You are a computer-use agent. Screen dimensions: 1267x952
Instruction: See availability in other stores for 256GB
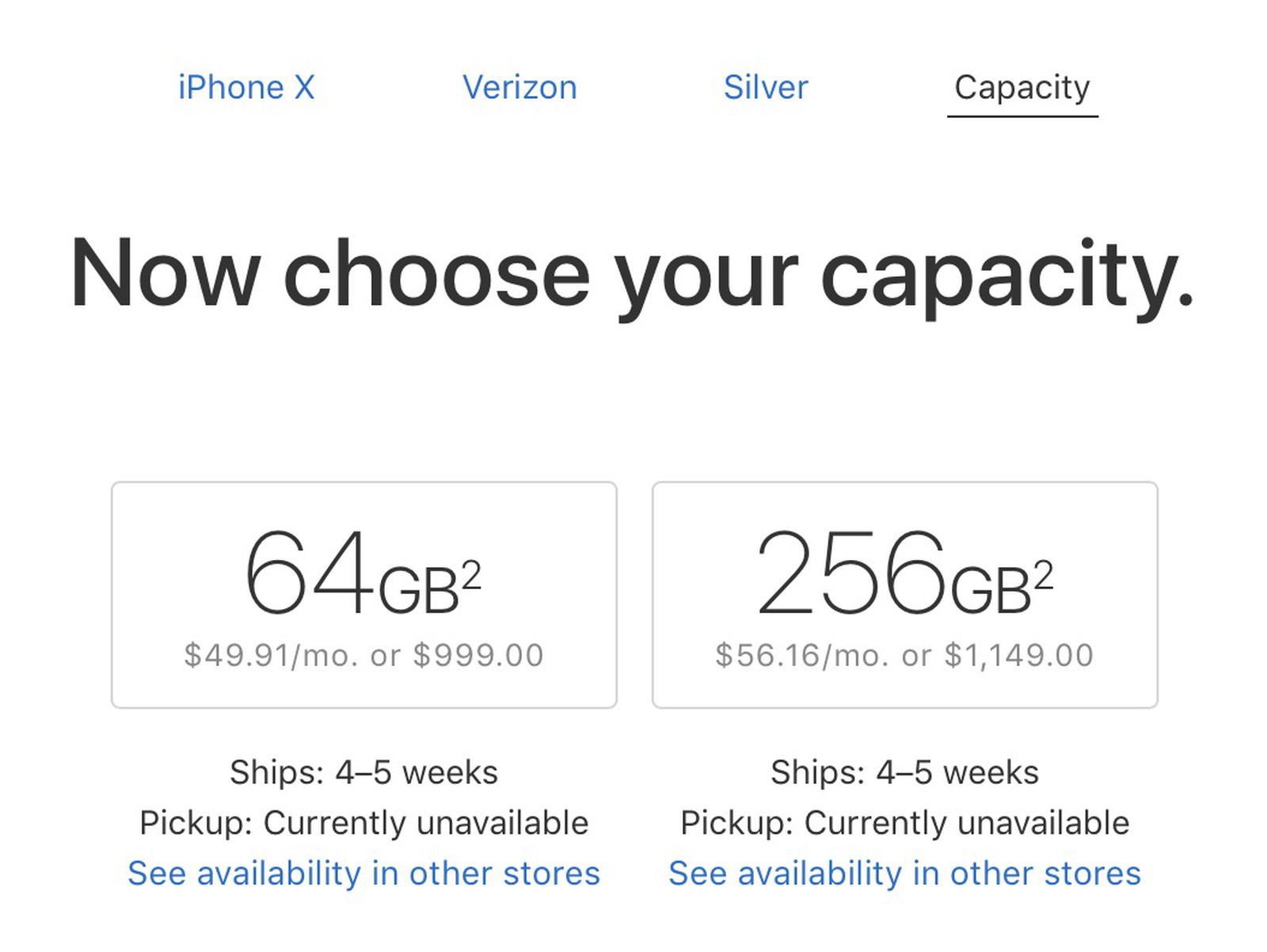click(904, 874)
